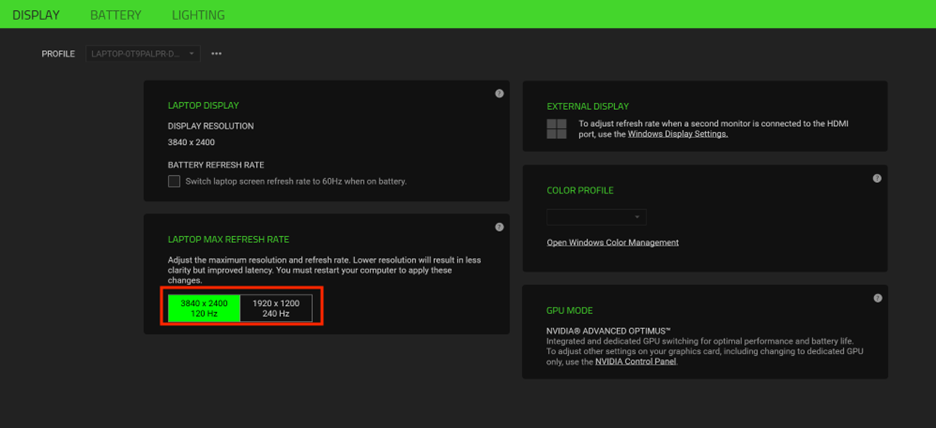Viewport: 936px width, 428px height.
Task: Open the NVIDIA Control Panel link
Action: [635, 362]
